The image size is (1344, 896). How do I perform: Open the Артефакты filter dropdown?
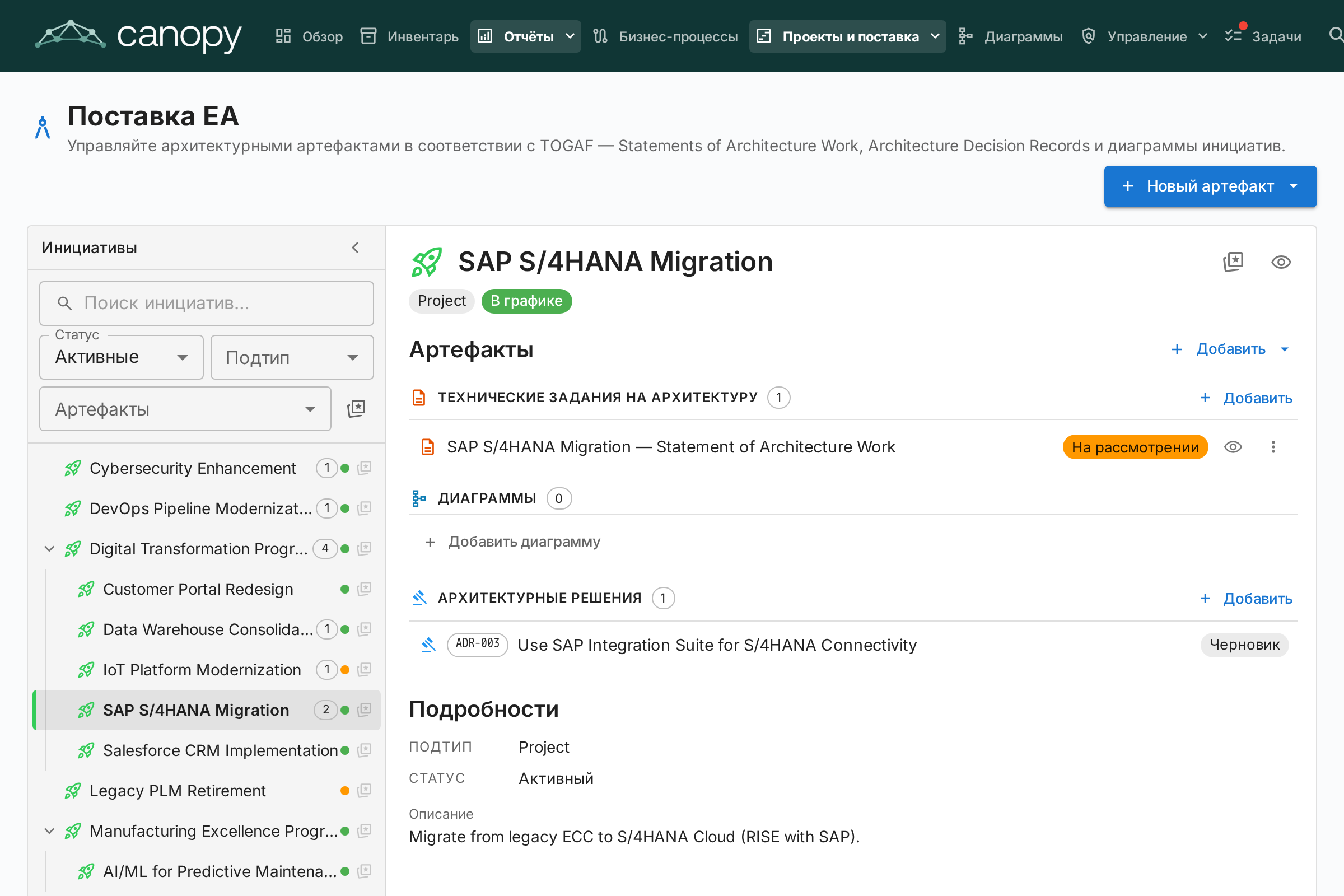pyautogui.click(x=185, y=409)
